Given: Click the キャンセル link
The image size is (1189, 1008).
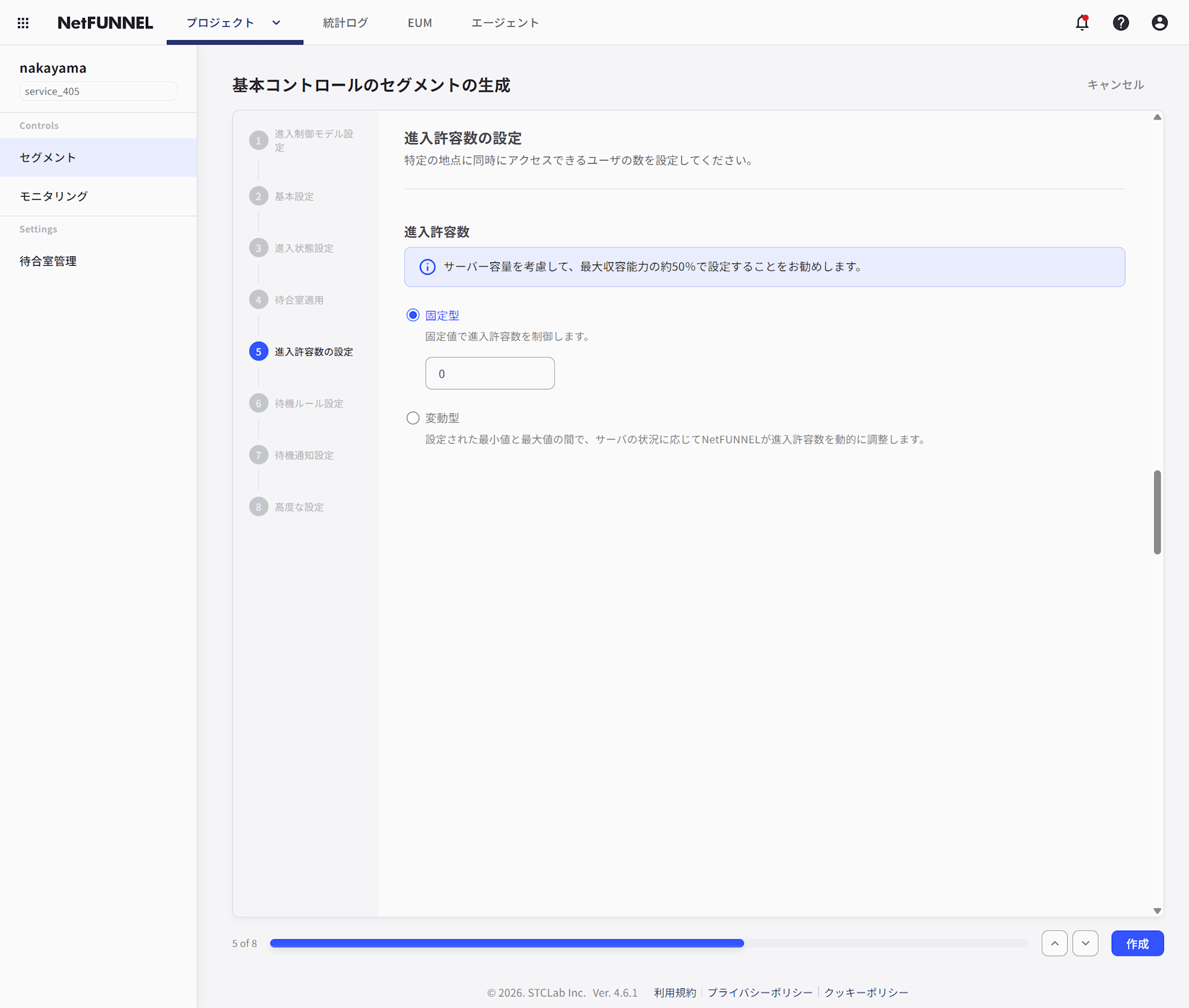Looking at the screenshot, I should [x=1115, y=84].
